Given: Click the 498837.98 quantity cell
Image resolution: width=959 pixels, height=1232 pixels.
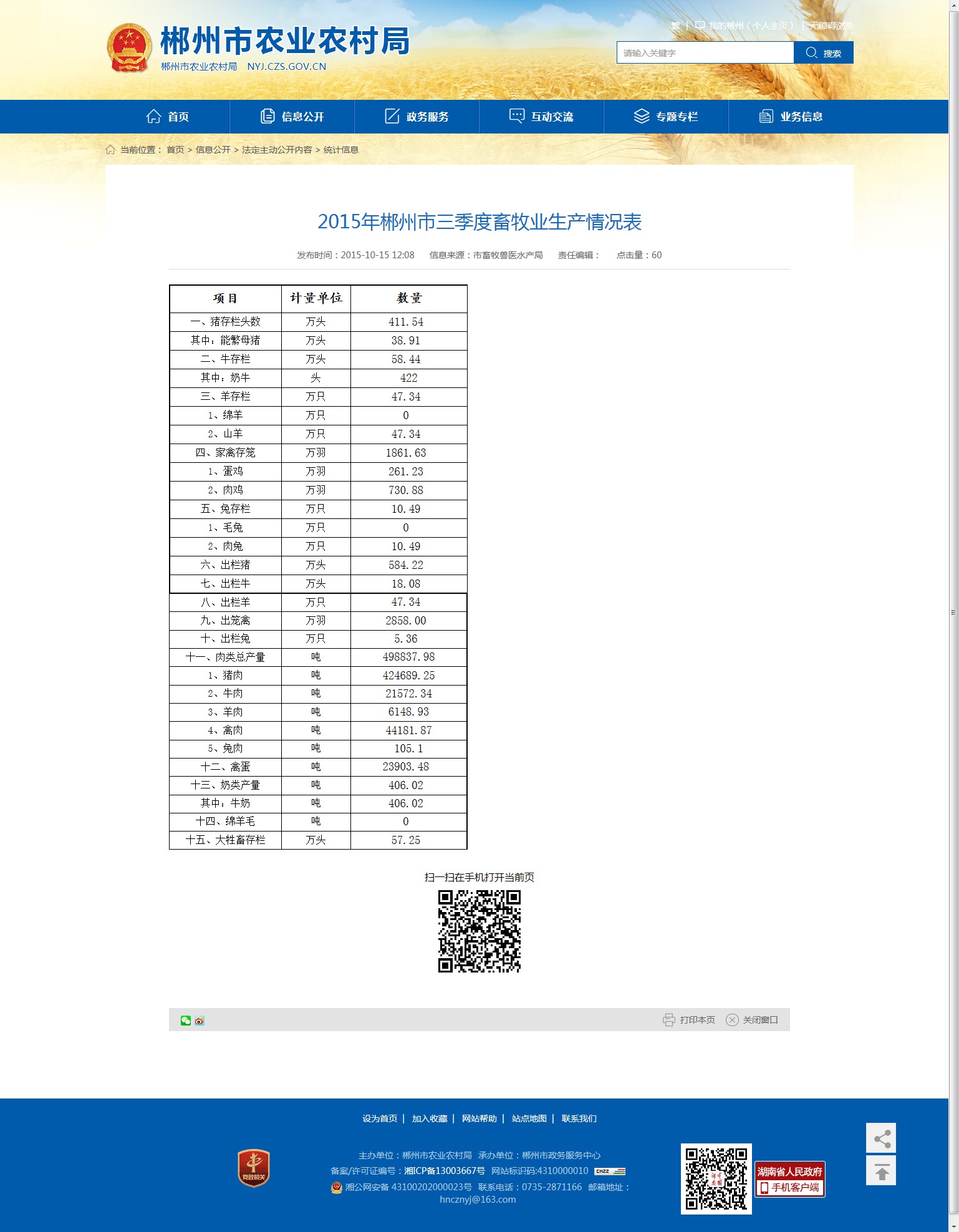Looking at the screenshot, I should pos(408,657).
